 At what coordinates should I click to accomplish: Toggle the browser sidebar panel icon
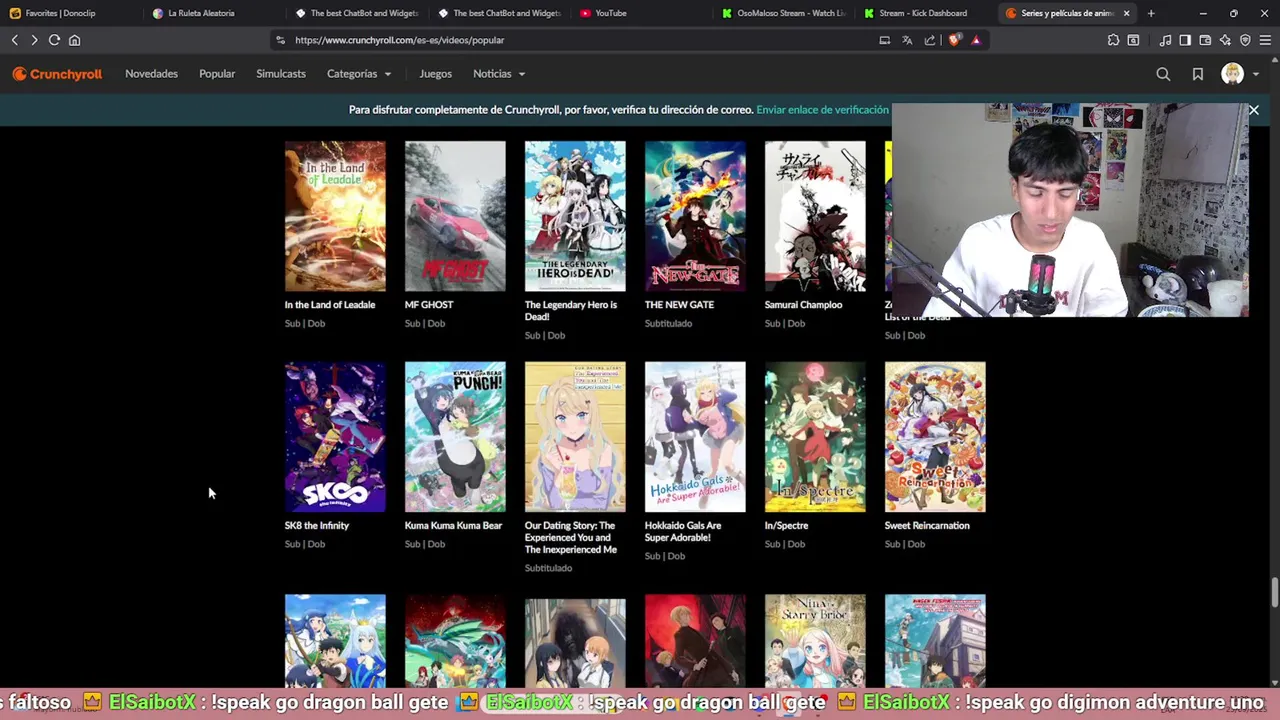click(x=1185, y=40)
